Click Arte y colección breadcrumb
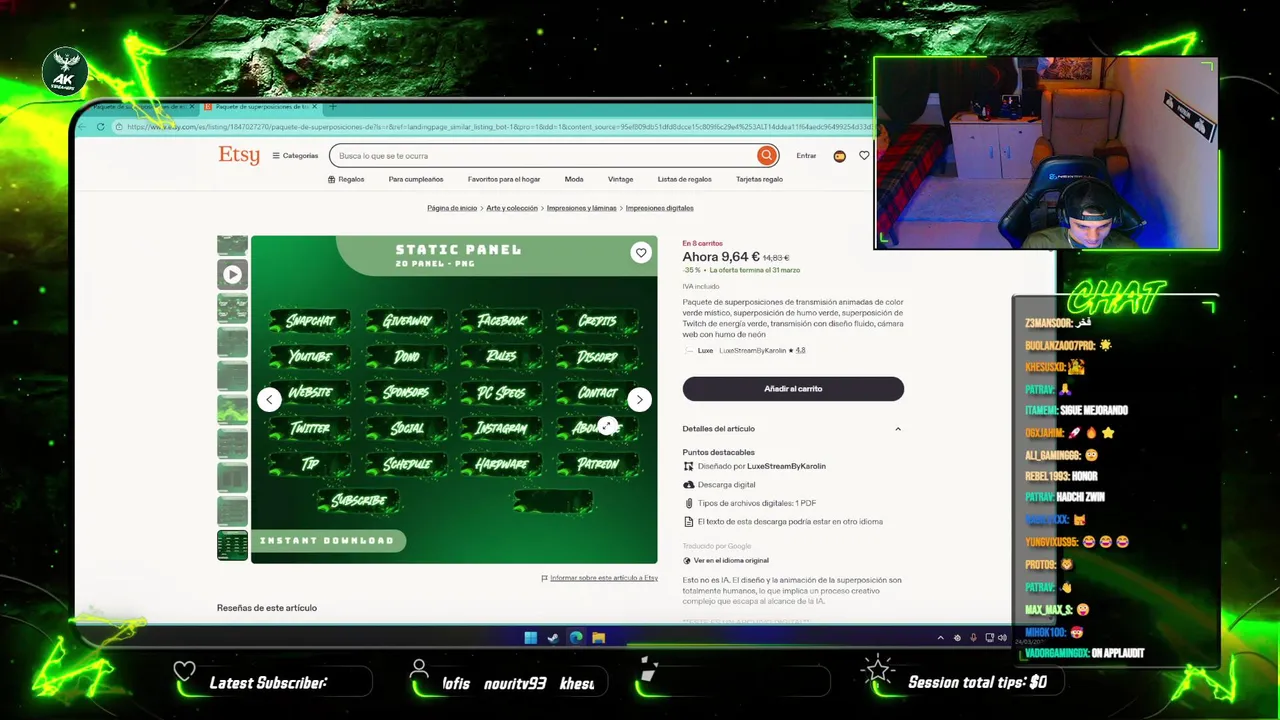 click(x=512, y=208)
